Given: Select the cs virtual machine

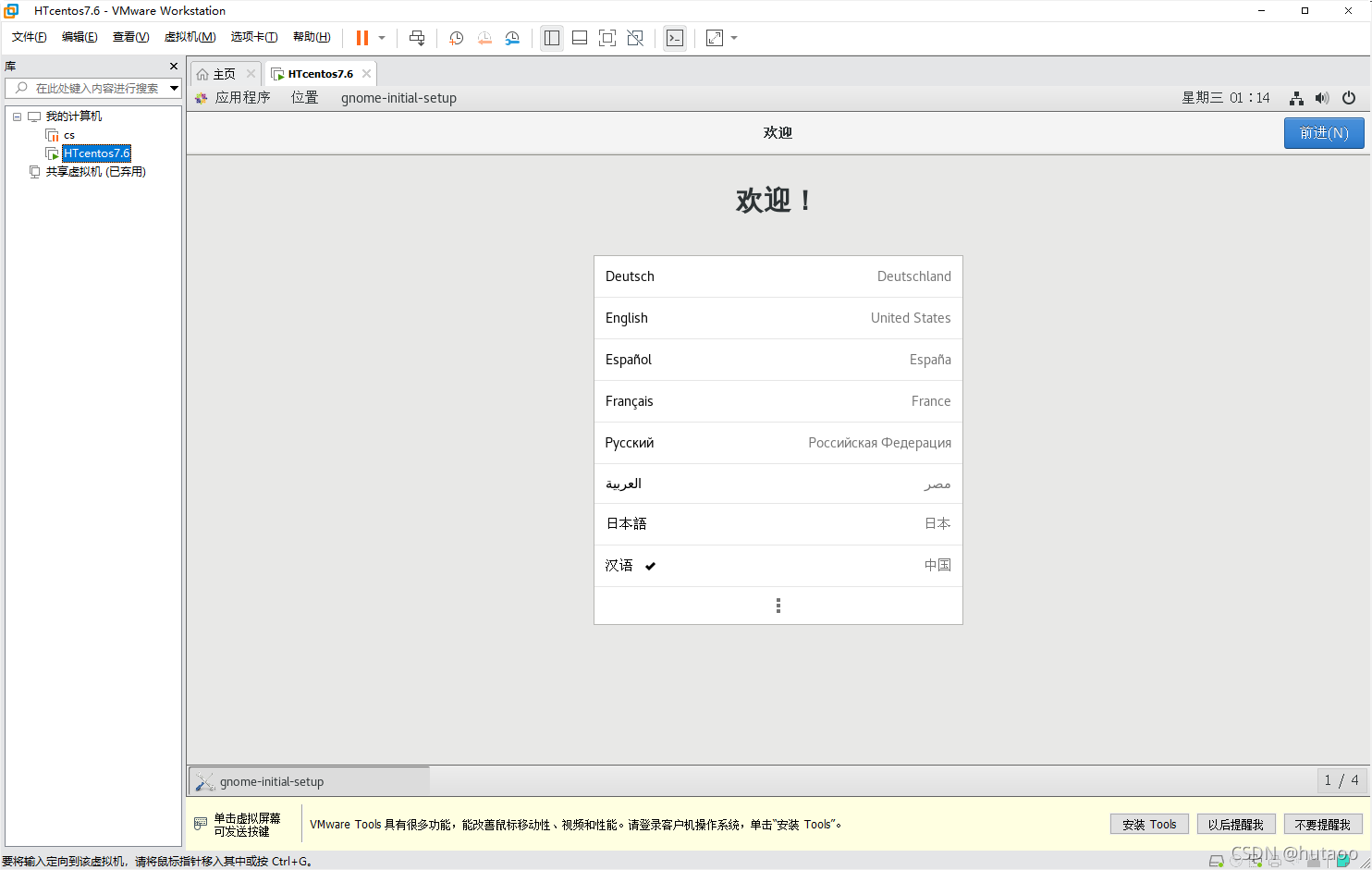Looking at the screenshot, I should pyautogui.click(x=69, y=135).
